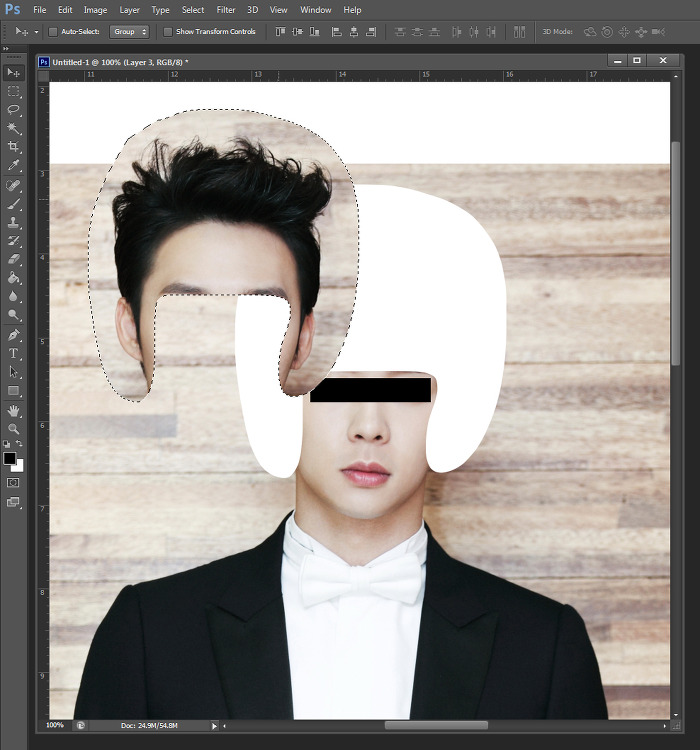
Task: Select the Magic Wand tool
Action: pyautogui.click(x=14, y=128)
